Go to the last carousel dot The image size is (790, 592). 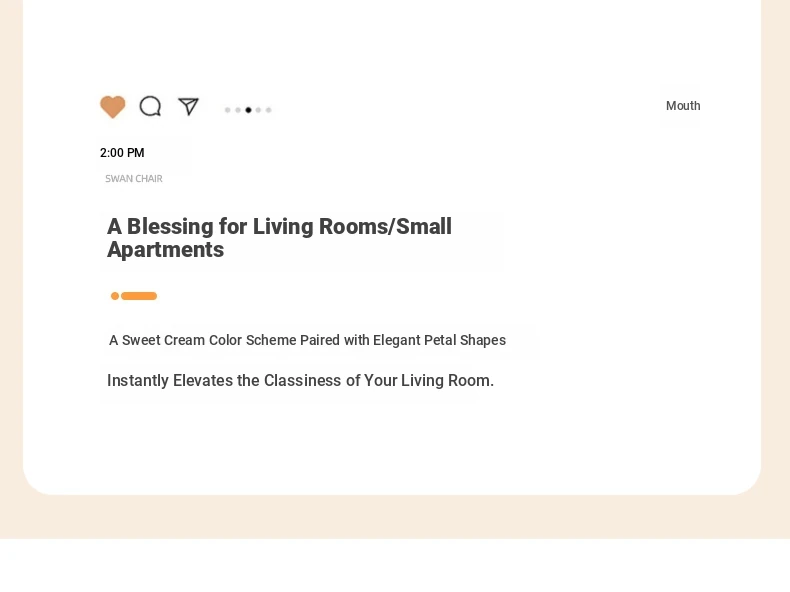click(268, 110)
